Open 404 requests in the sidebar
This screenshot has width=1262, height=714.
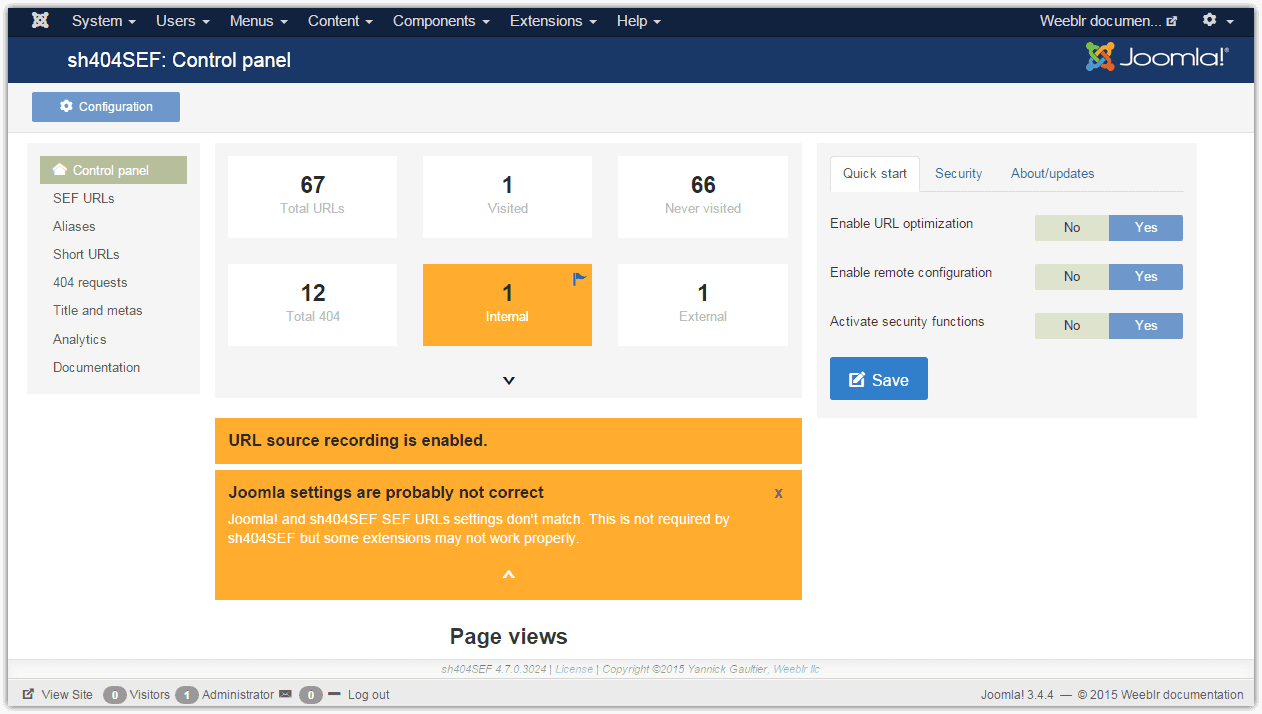pos(90,282)
